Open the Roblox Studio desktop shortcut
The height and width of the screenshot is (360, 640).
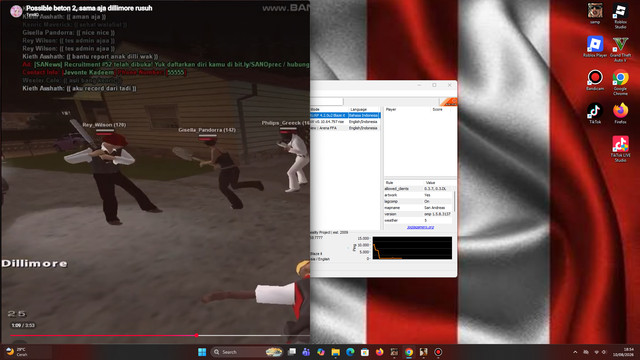[x=620, y=16]
